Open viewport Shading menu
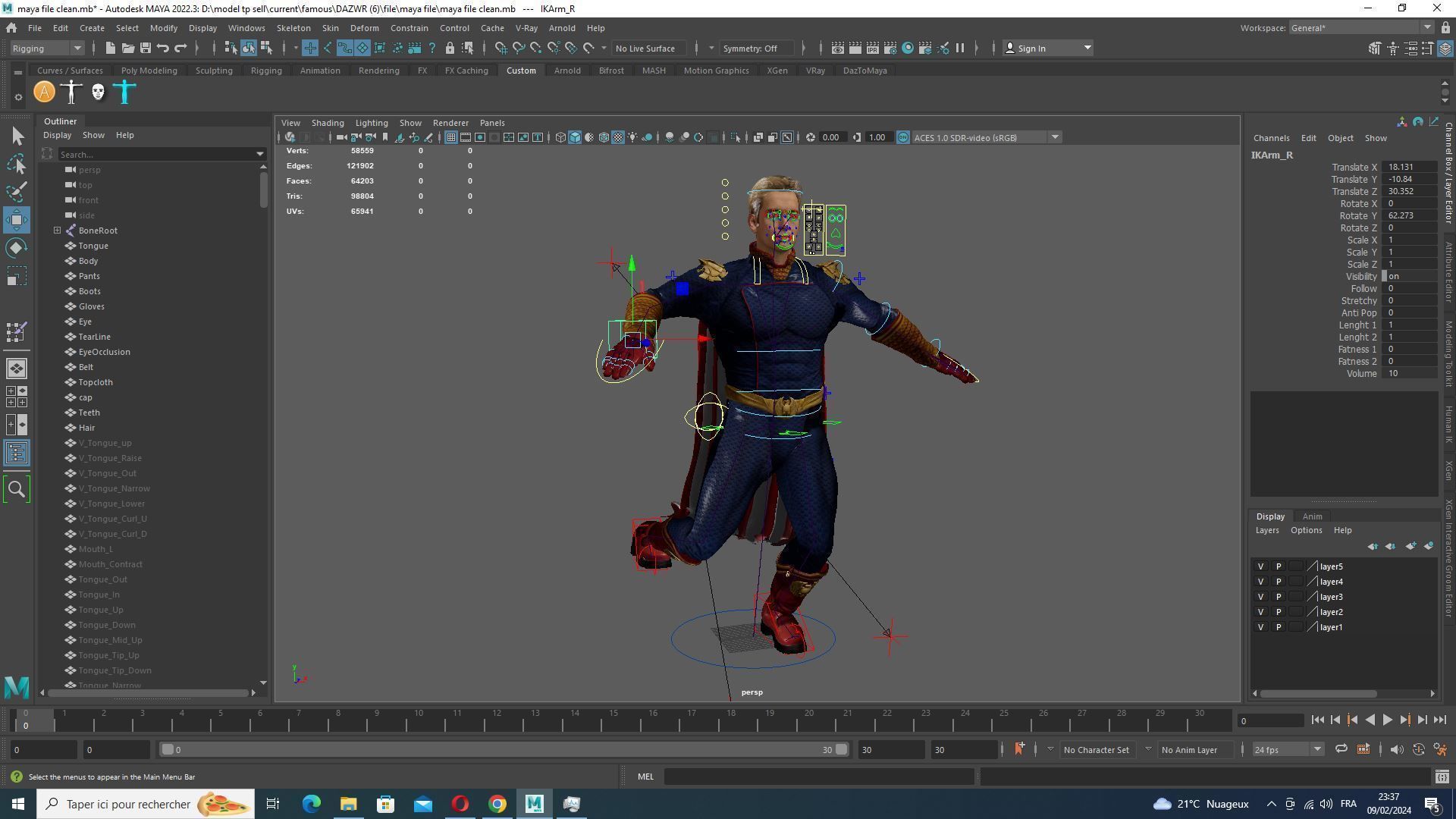1456x819 pixels. coord(328,123)
